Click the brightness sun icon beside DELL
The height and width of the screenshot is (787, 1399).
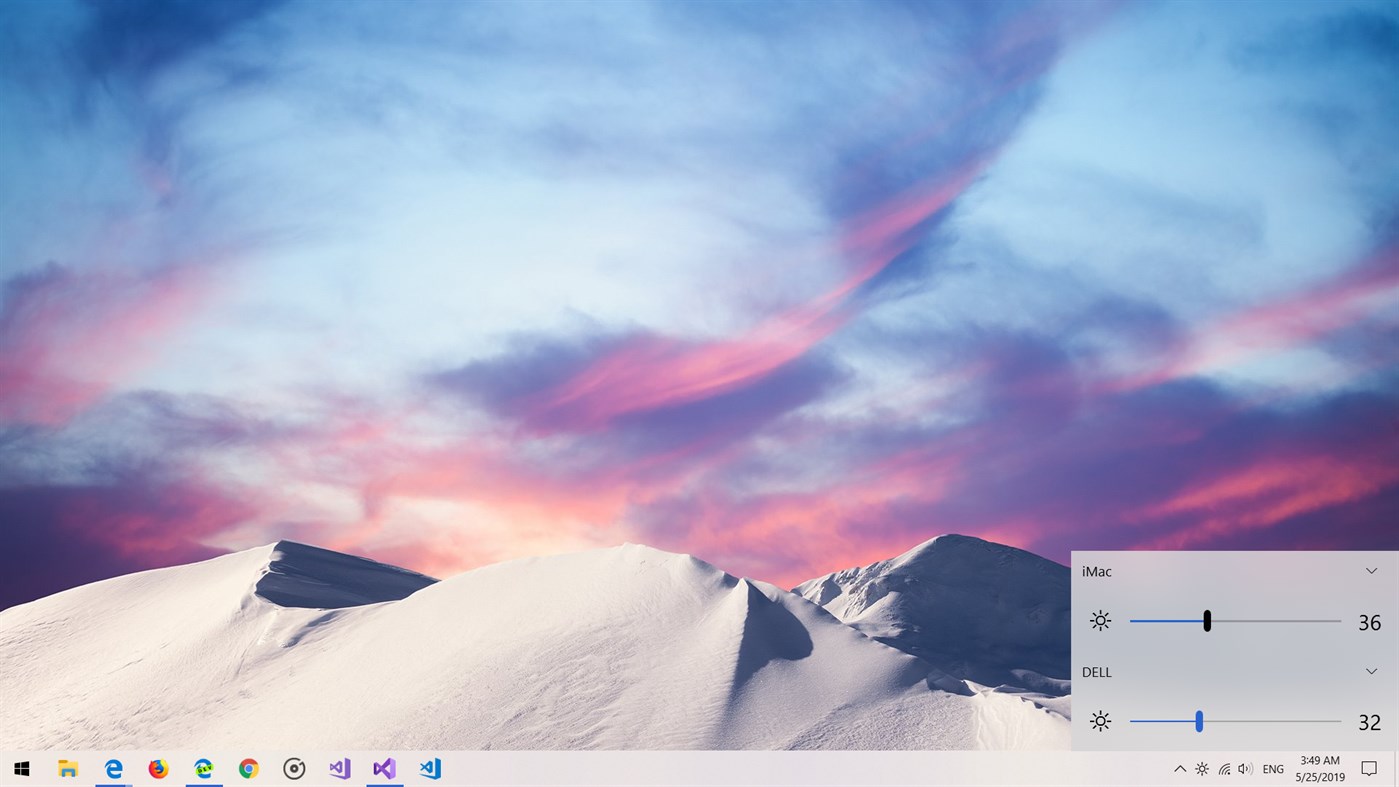(x=1100, y=721)
